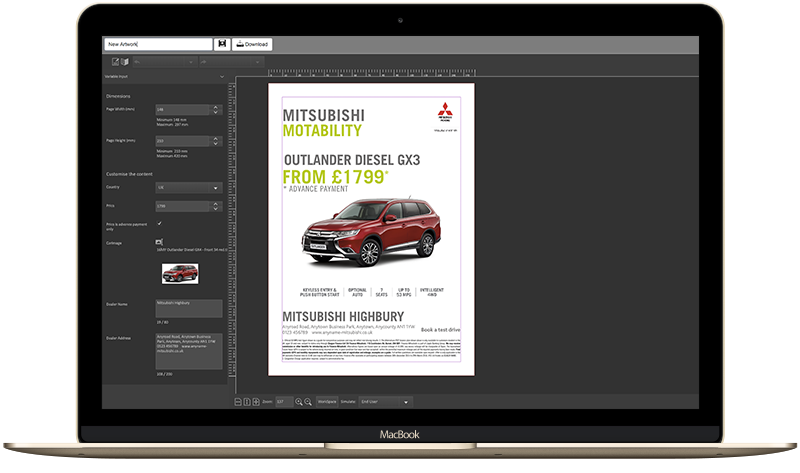Collapse the Variable Input panel chevron
800x473 pixels.
pos(221,77)
